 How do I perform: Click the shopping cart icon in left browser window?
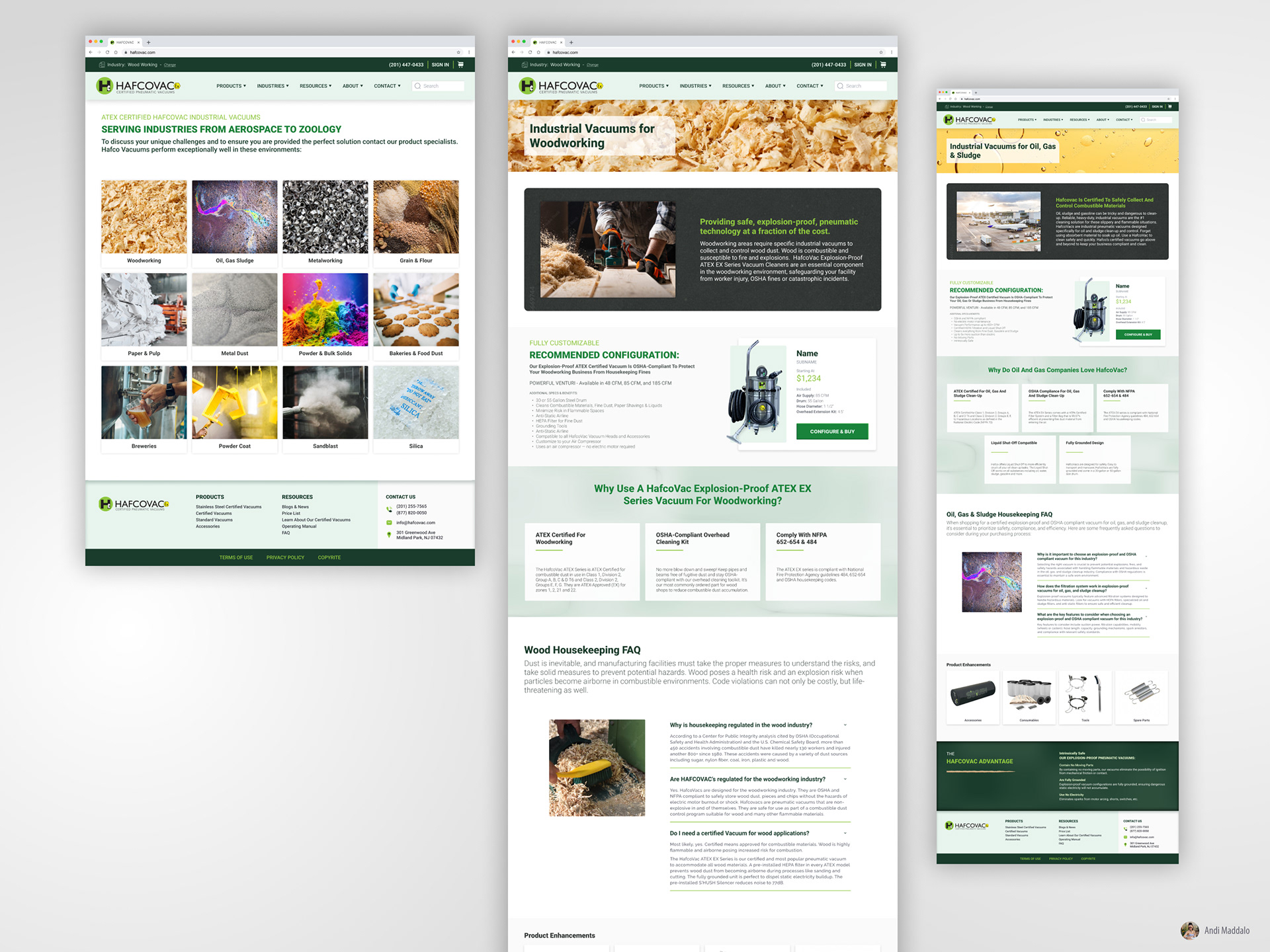tap(460, 65)
